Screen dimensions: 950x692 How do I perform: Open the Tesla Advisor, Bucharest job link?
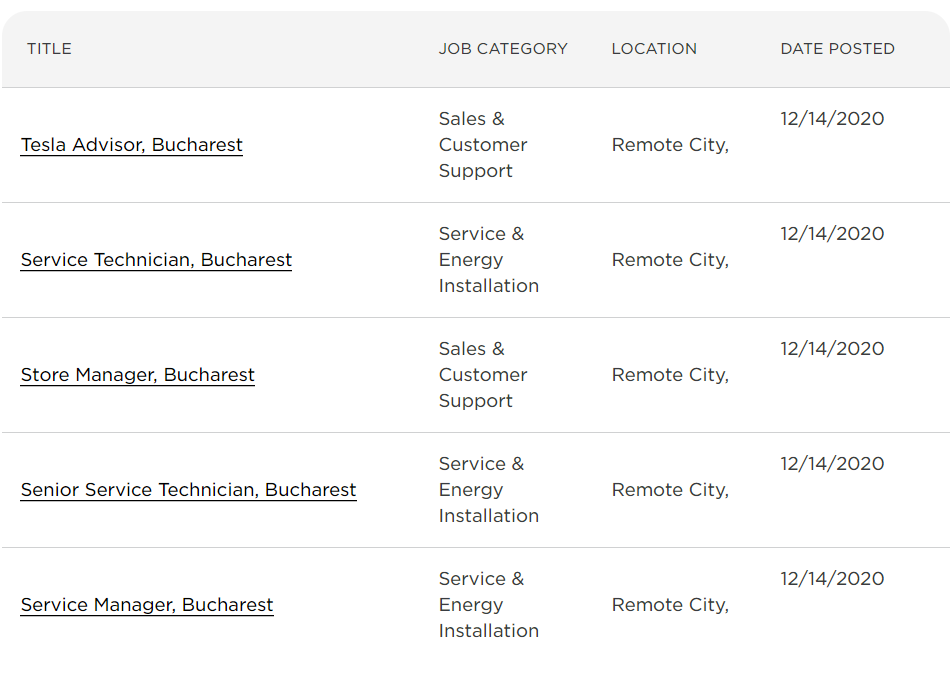coord(131,145)
